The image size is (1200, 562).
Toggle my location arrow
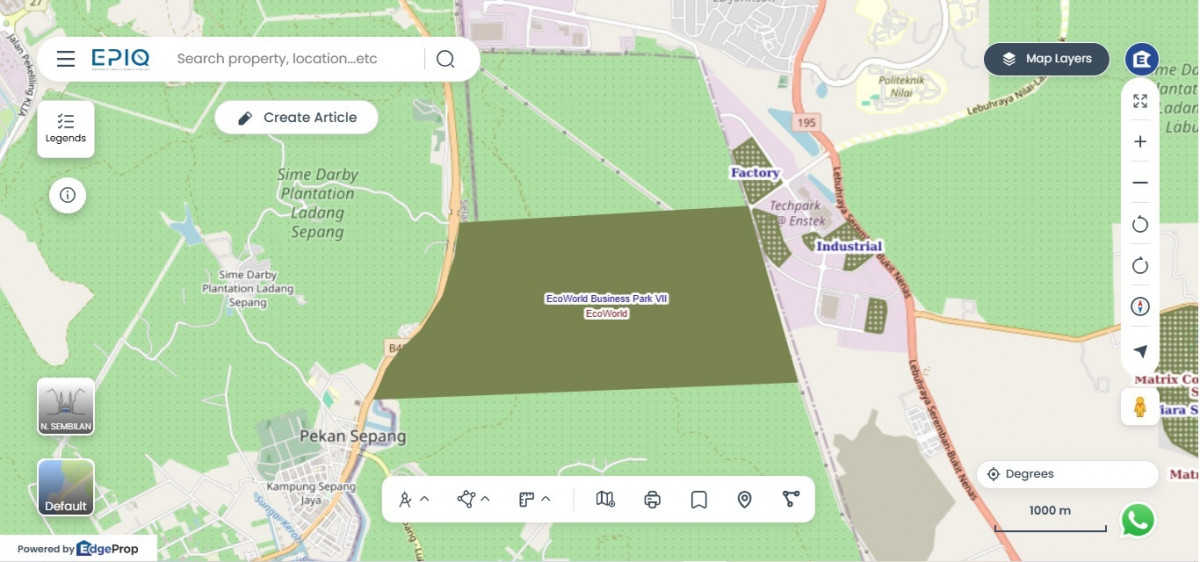click(x=1140, y=351)
